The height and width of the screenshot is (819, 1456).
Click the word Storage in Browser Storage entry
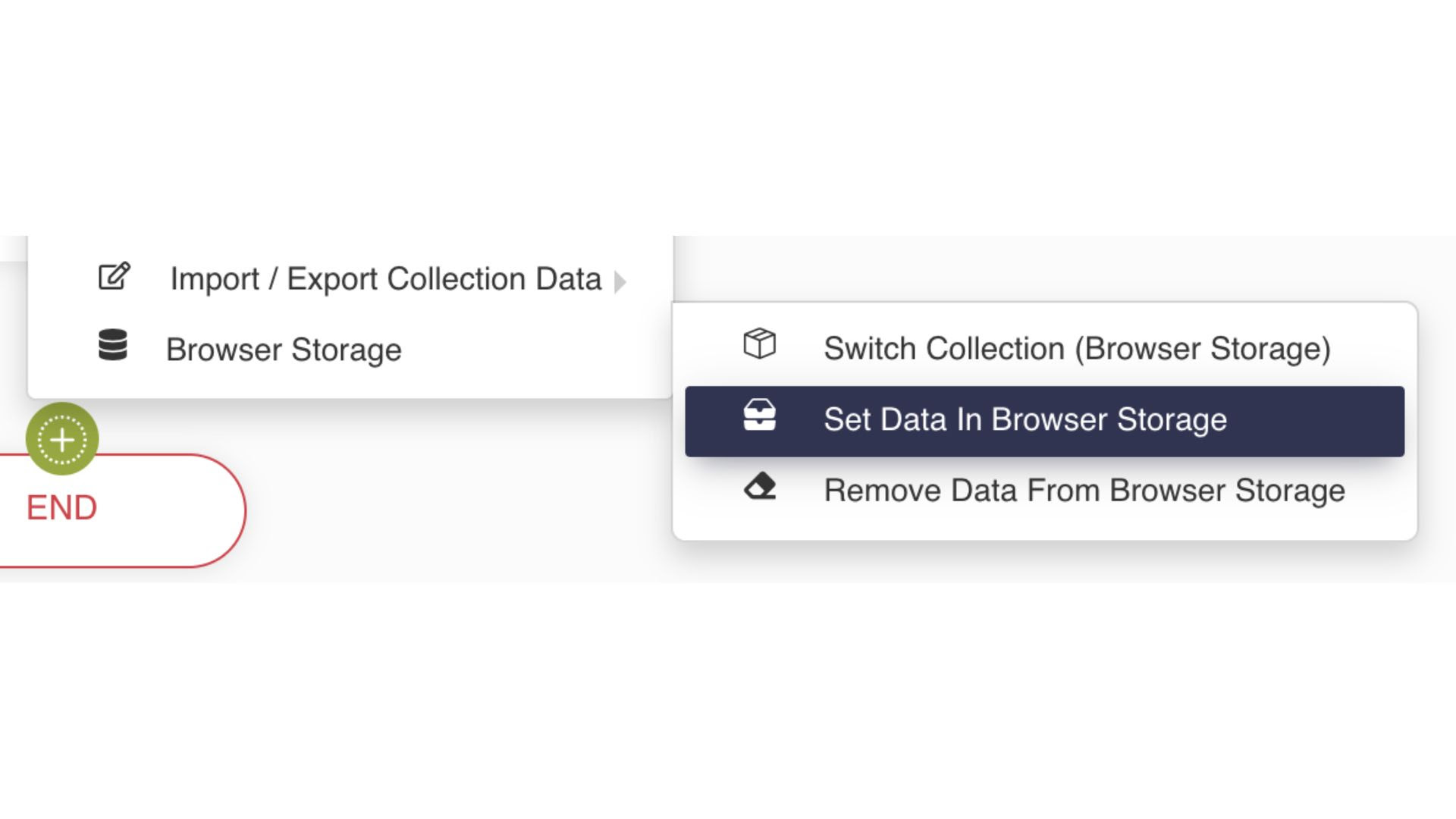(347, 350)
